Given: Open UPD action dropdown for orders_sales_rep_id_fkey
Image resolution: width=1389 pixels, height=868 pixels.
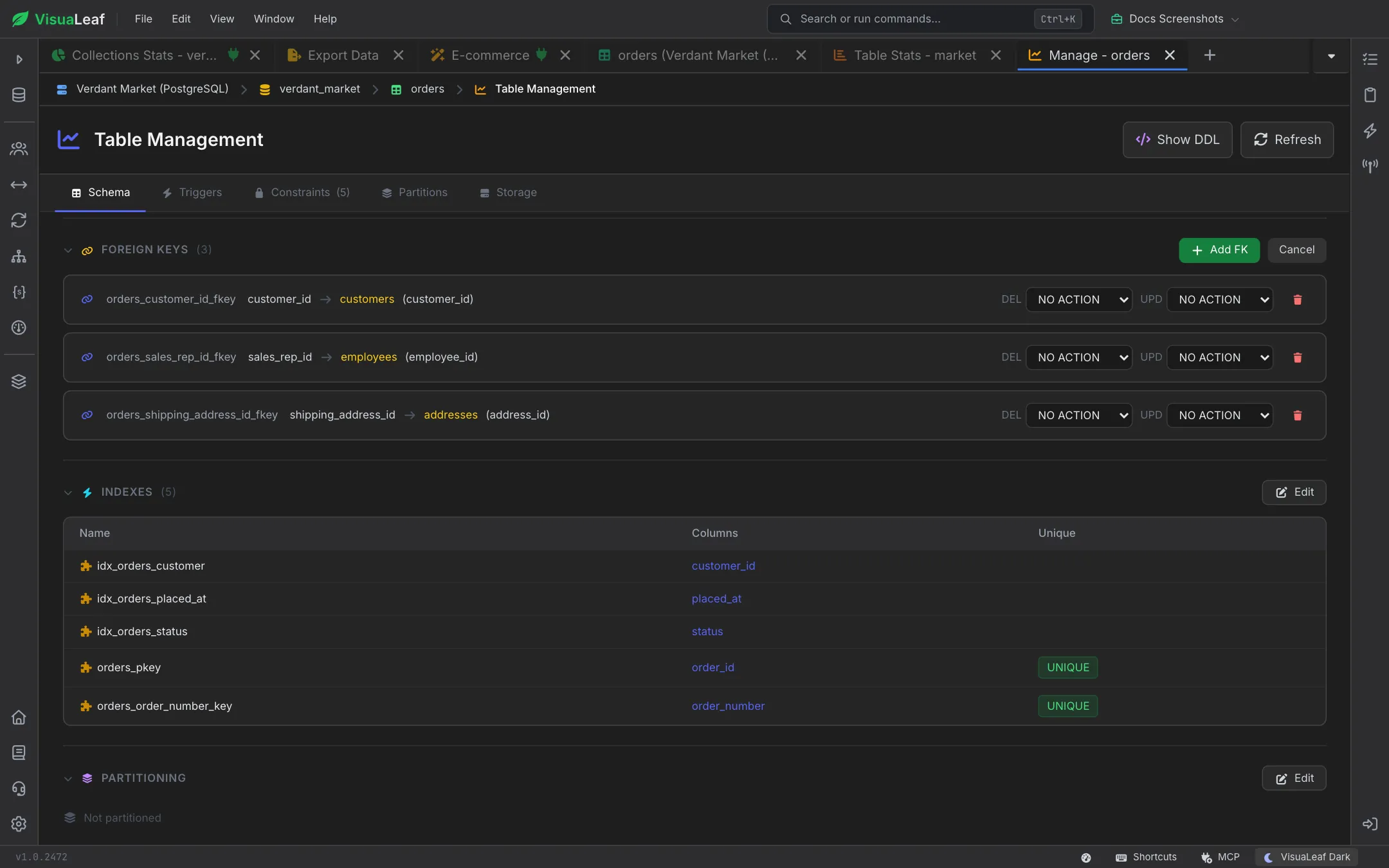Looking at the screenshot, I should point(1220,357).
